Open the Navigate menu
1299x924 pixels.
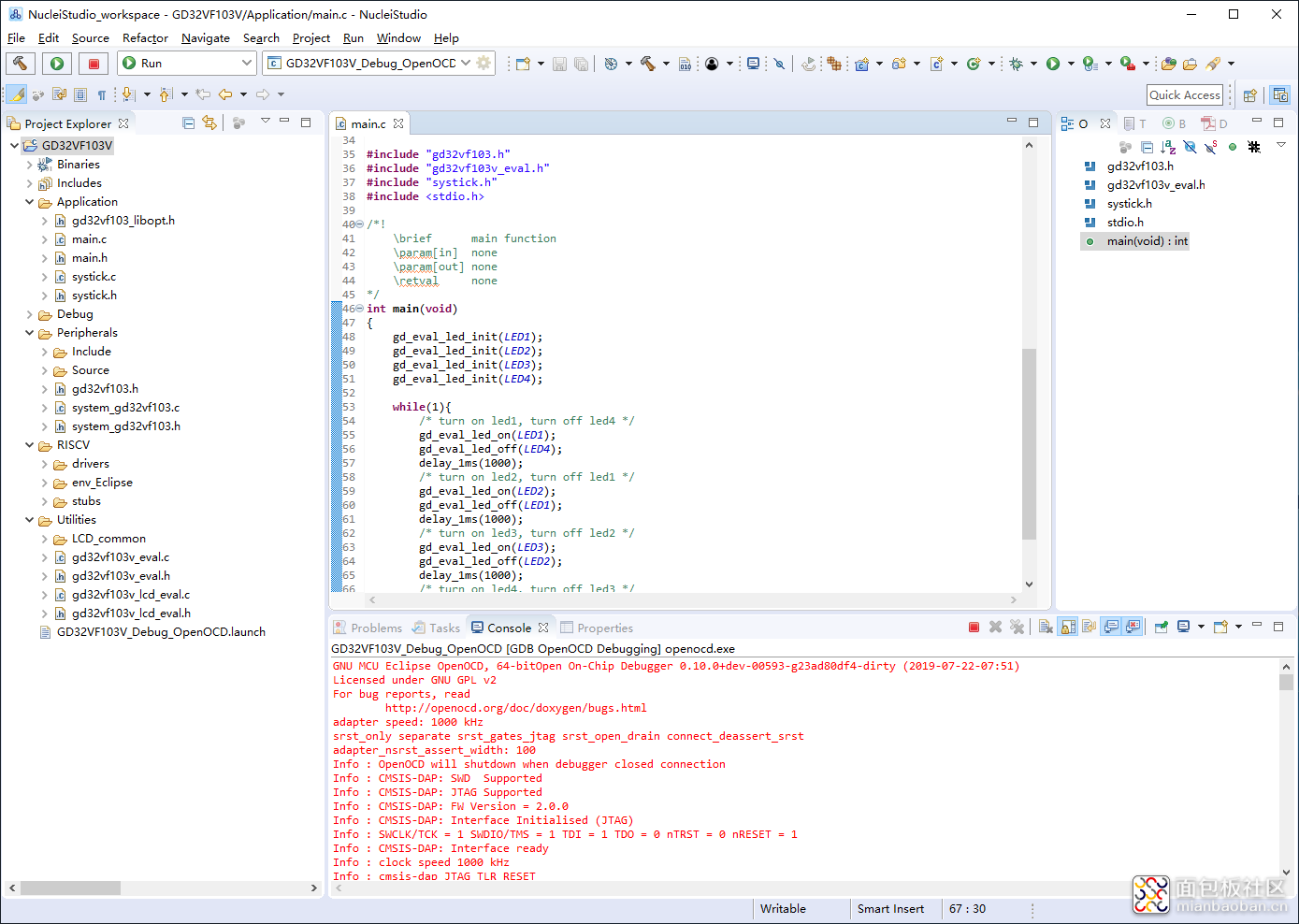(x=206, y=38)
